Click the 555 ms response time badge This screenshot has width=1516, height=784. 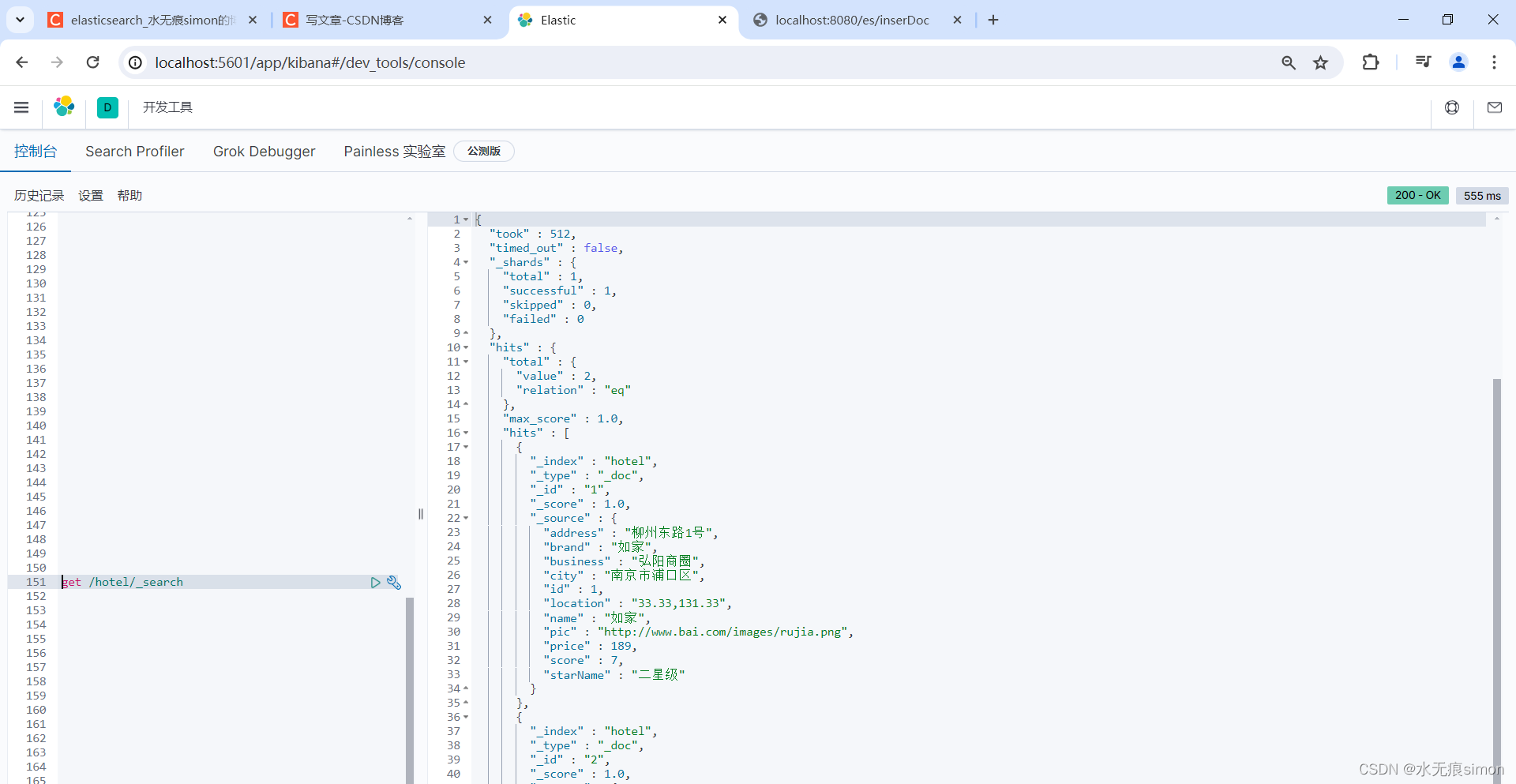(x=1482, y=195)
